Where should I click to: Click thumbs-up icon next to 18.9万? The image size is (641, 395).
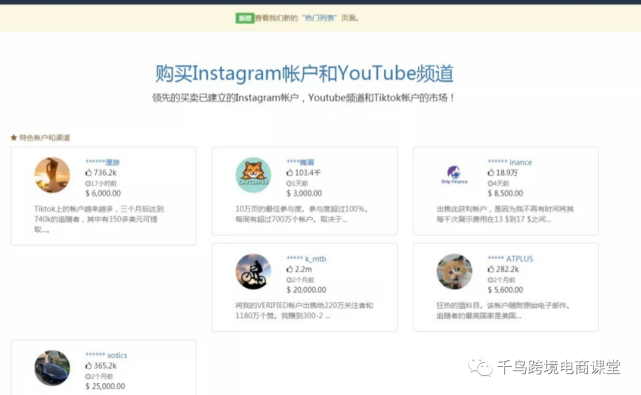[x=491, y=173]
